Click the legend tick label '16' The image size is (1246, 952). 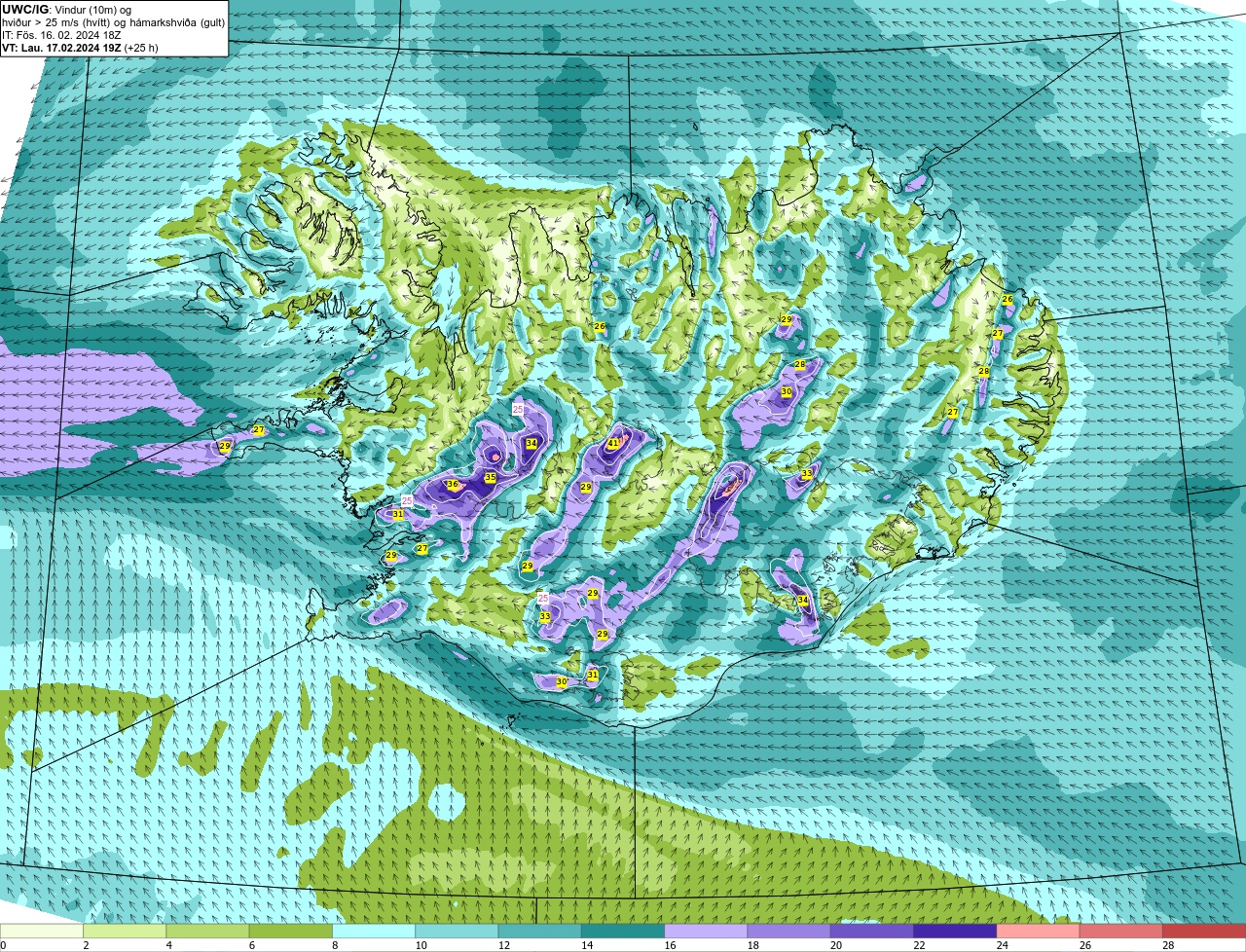tap(669, 945)
